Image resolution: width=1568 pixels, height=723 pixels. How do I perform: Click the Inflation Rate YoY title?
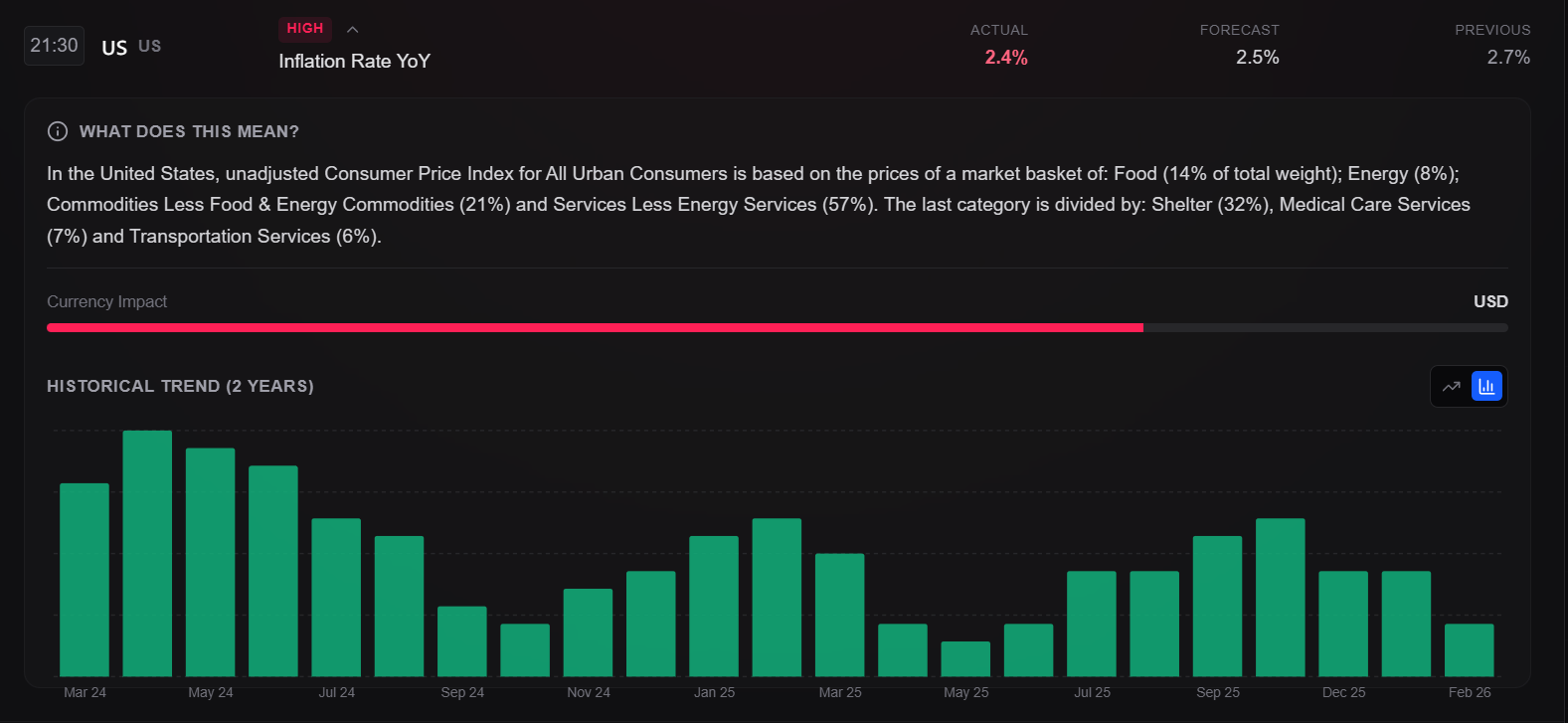(354, 62)
